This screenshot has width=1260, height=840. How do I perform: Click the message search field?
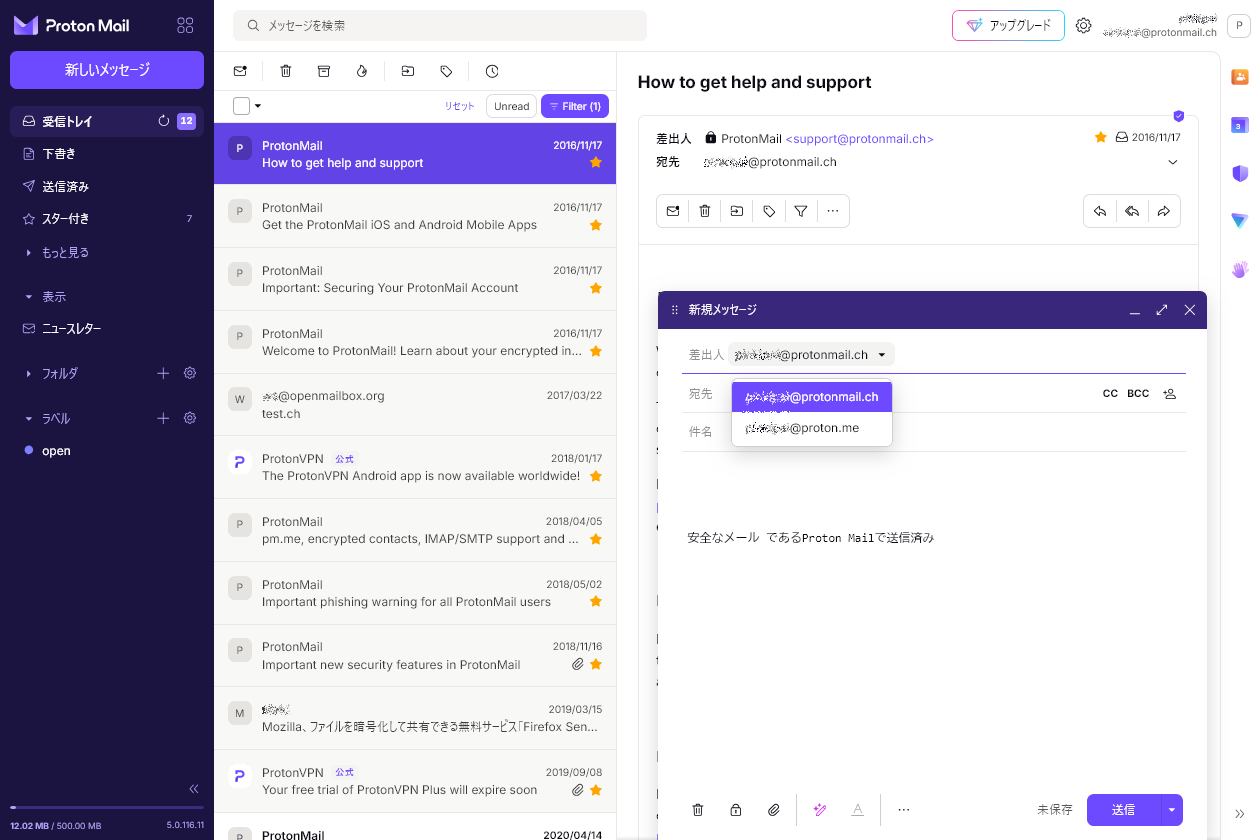(x=440, y=26)
